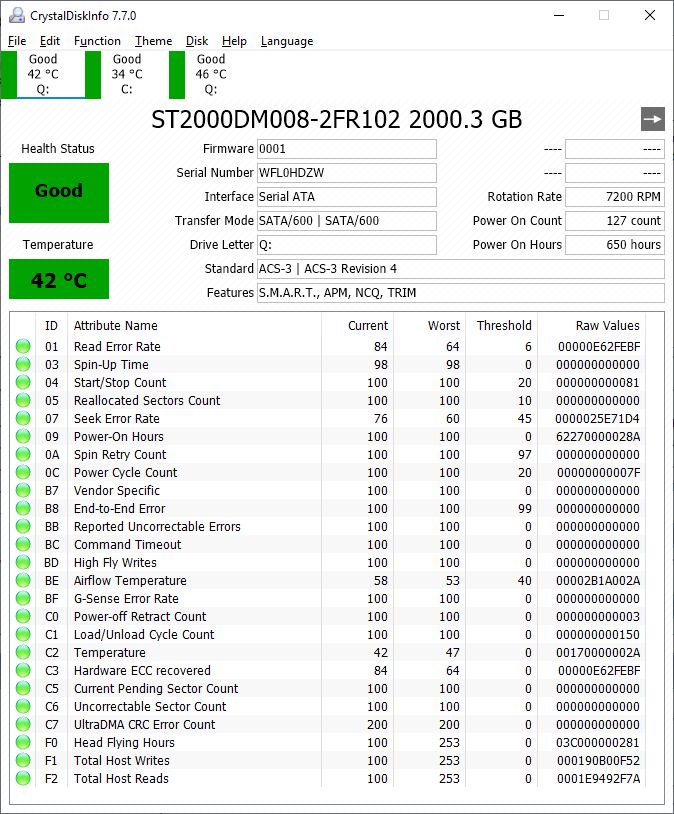The width and height of the screenshot is (674, 814).
Task: Open the Language menu
Action: click(287, 41)
